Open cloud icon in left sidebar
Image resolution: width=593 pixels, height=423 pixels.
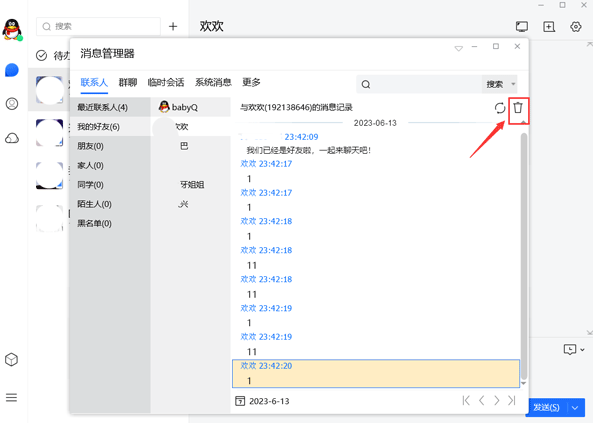click(x=12, y=138)
